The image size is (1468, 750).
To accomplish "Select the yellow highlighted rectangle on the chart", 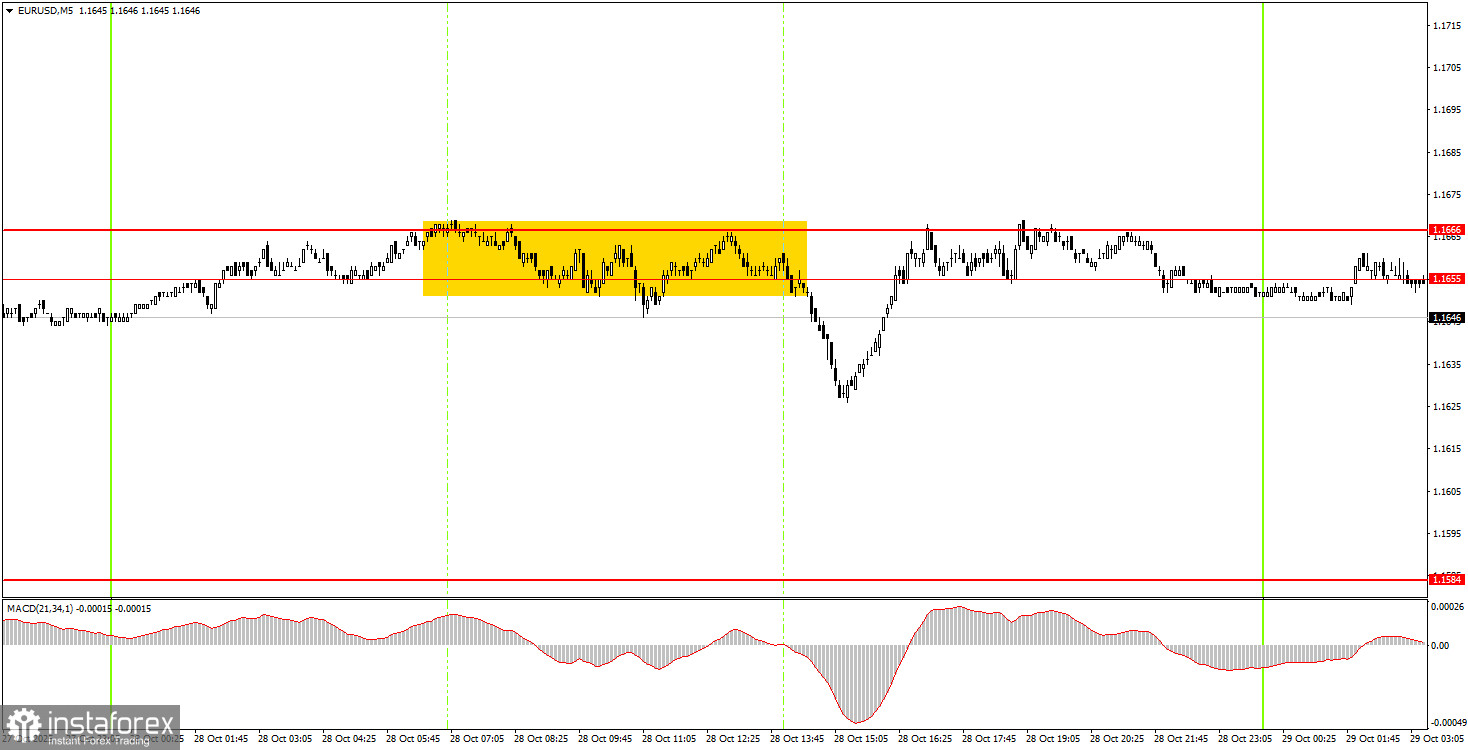I will [x=615, y=258].
